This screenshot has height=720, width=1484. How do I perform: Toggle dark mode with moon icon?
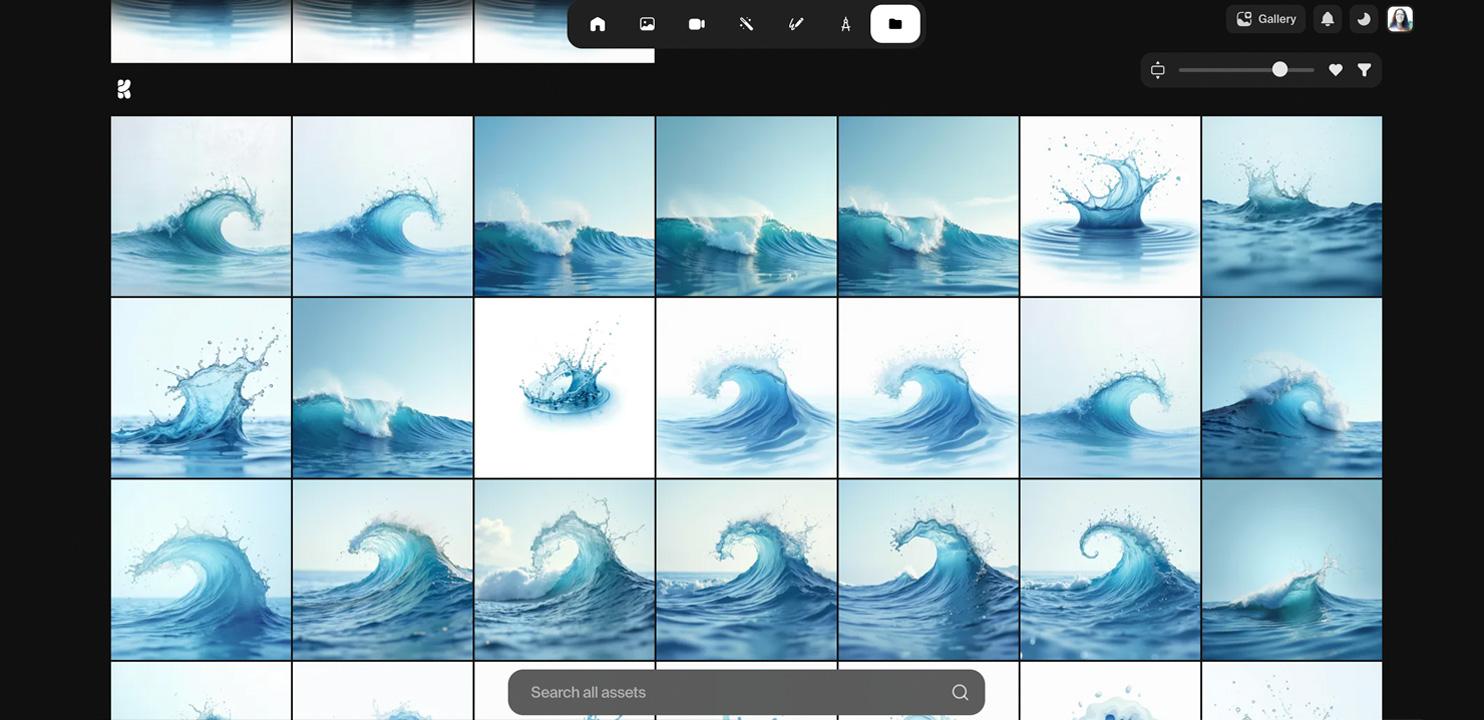(1363, 19)
